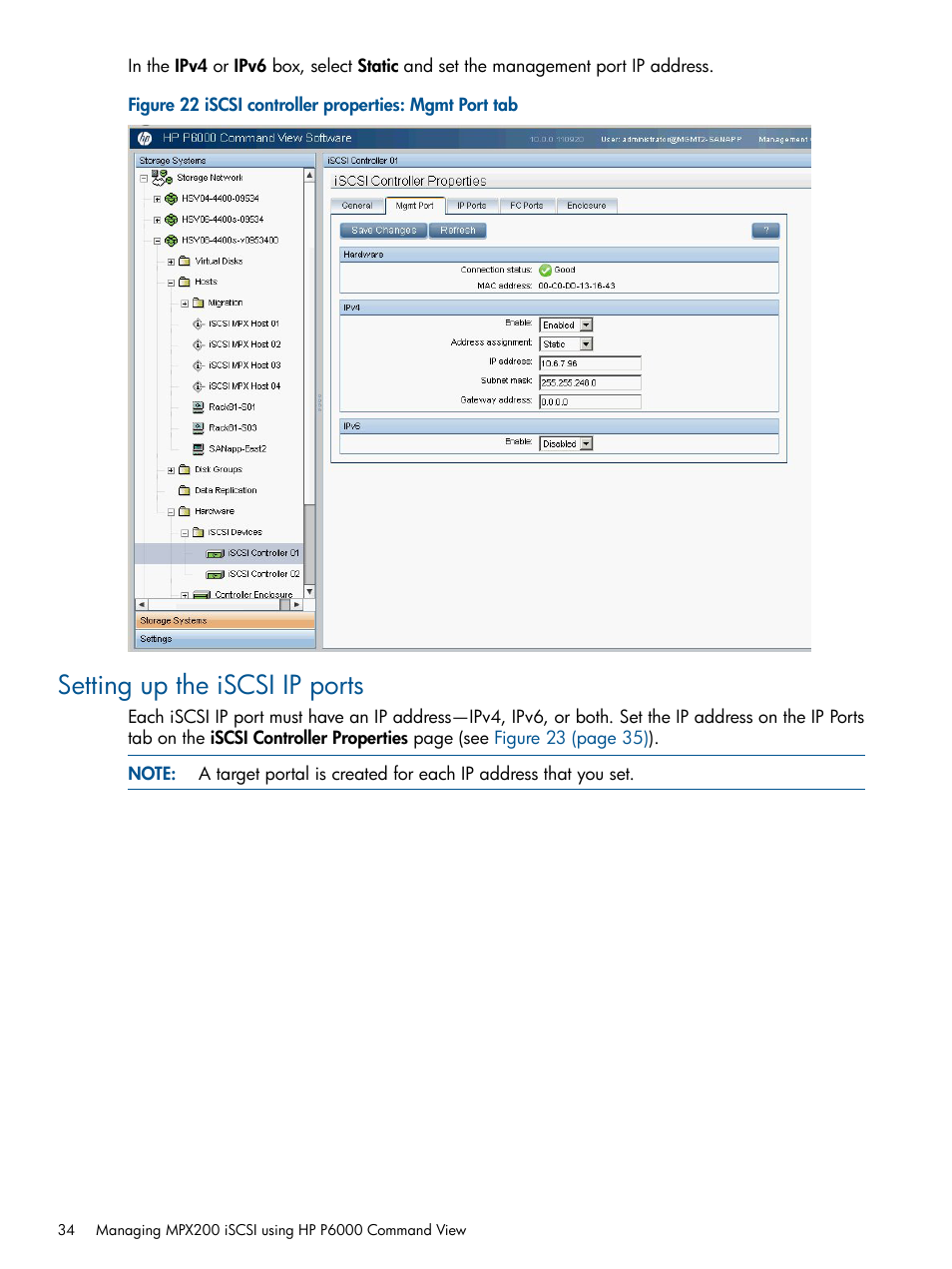Switch to the Mgmt Port tab

(x=414, y=206)
